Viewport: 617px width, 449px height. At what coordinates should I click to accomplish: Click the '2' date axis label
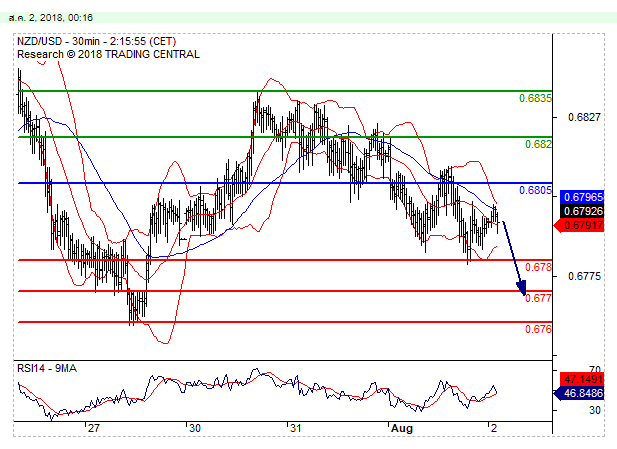[x=493, y=428]
